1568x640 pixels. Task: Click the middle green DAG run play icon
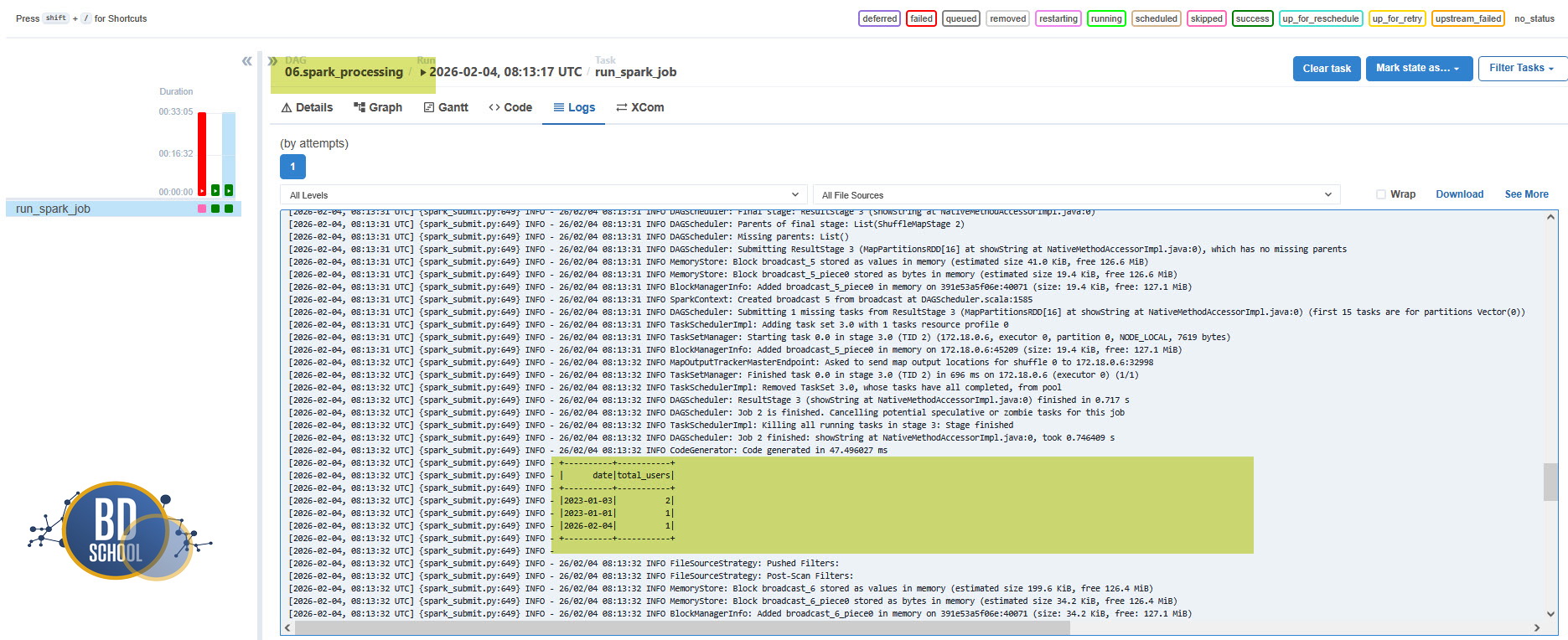pos(215,190)
